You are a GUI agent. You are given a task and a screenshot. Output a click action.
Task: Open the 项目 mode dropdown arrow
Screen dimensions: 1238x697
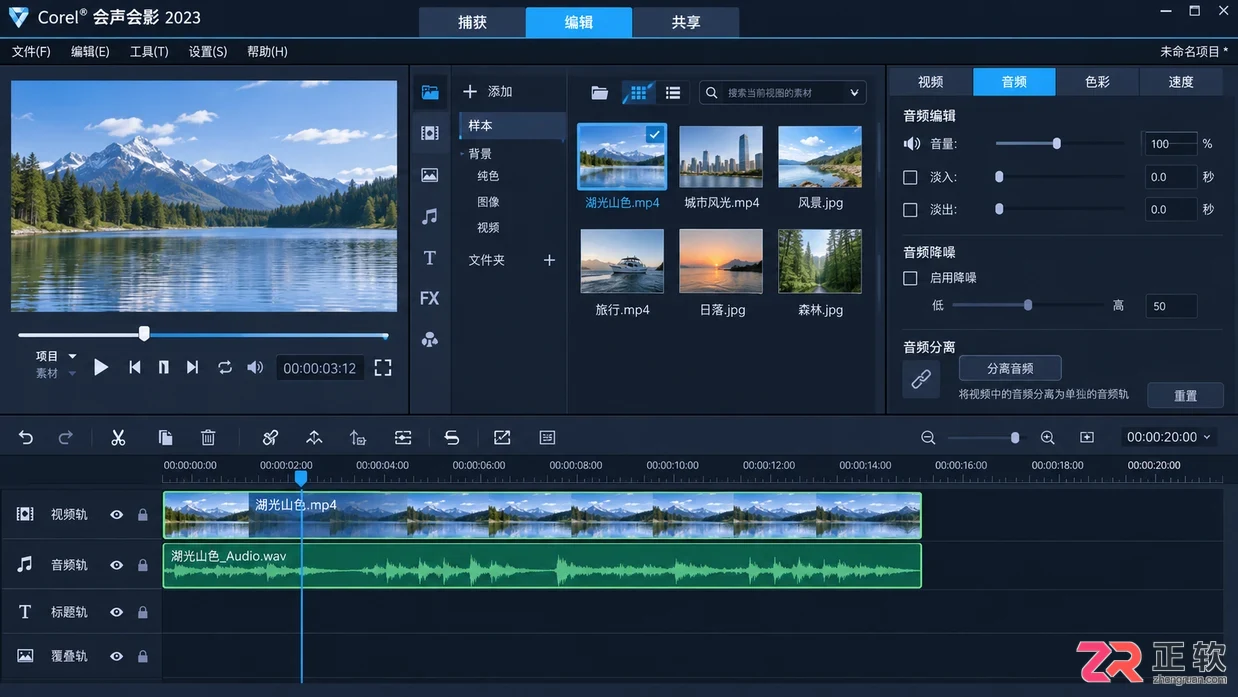coord(72,356)
